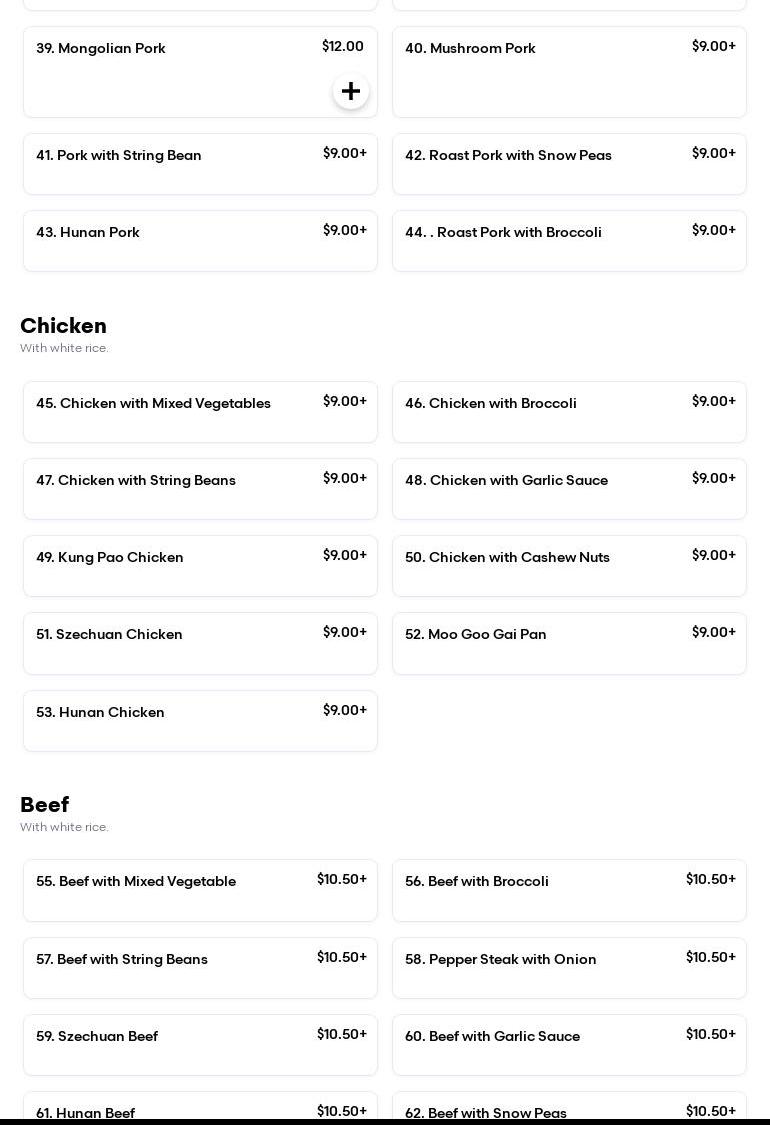
Task: Open the 40. Mushroom Pork item
Action: coord(569,72)
